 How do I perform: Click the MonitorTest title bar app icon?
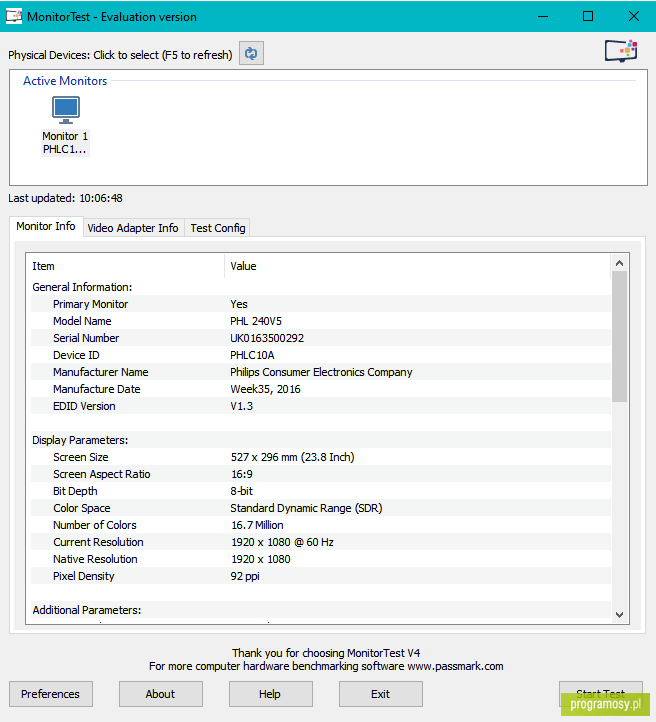click(x=14, y=17)
